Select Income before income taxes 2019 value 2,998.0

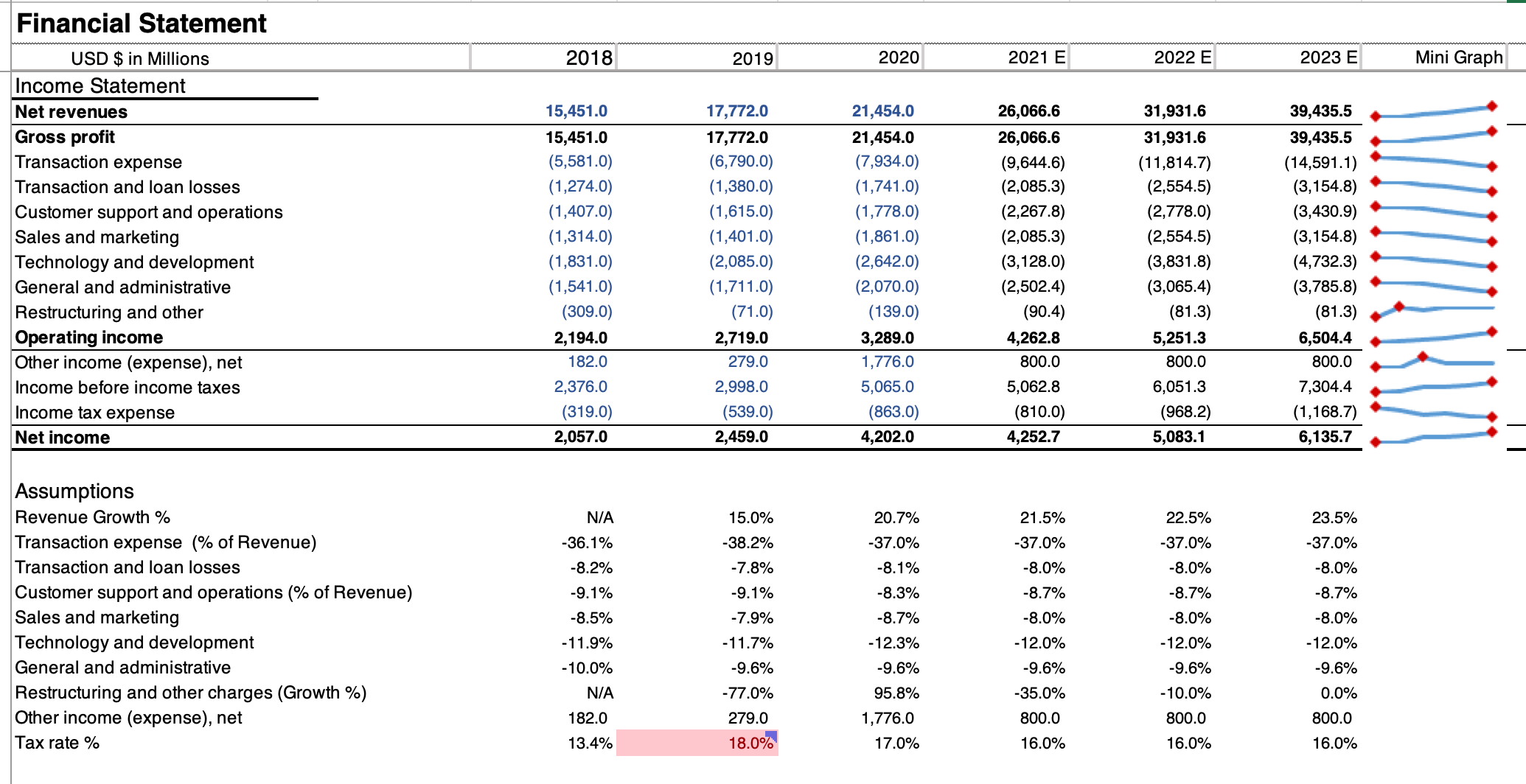click(741, 387)
